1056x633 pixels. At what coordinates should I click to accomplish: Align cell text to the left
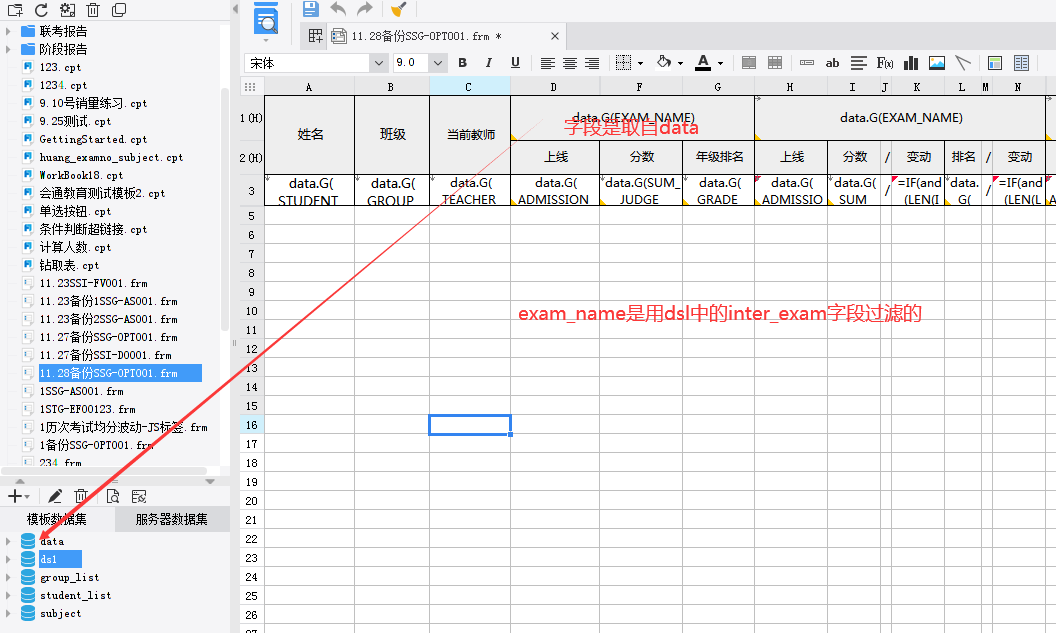[548, 63]
